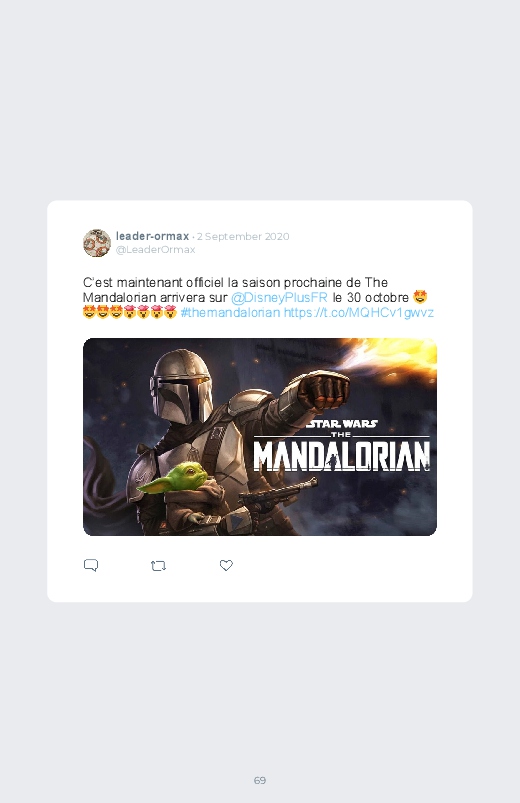Open the leader-ormax display name
Image resolution: width=520 pixels, height=803 pixels.
click(x=152, y=236)
